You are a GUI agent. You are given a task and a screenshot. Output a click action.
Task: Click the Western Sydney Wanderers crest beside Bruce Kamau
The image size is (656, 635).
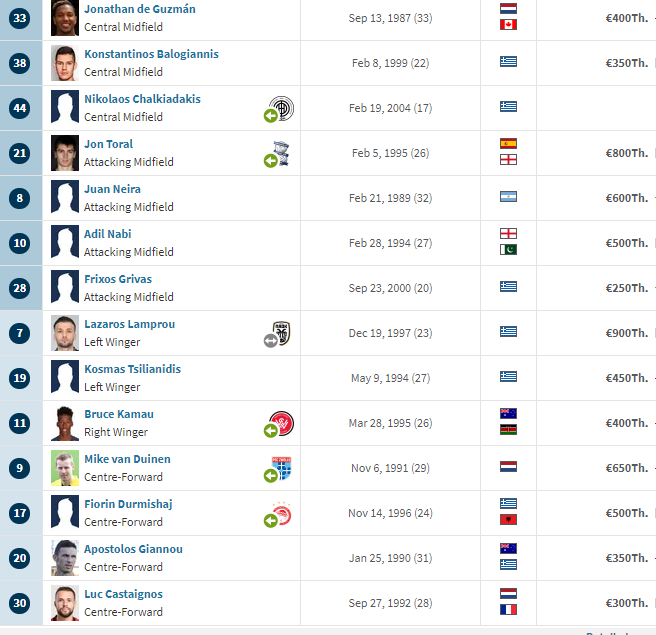[282, 423]
